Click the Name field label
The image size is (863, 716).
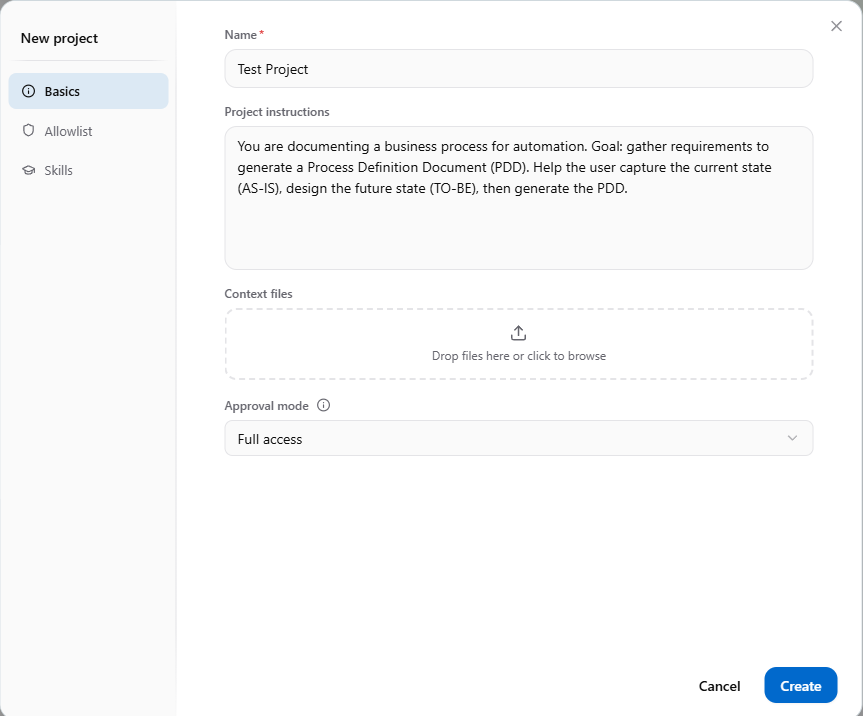click(x=241, y=35)
